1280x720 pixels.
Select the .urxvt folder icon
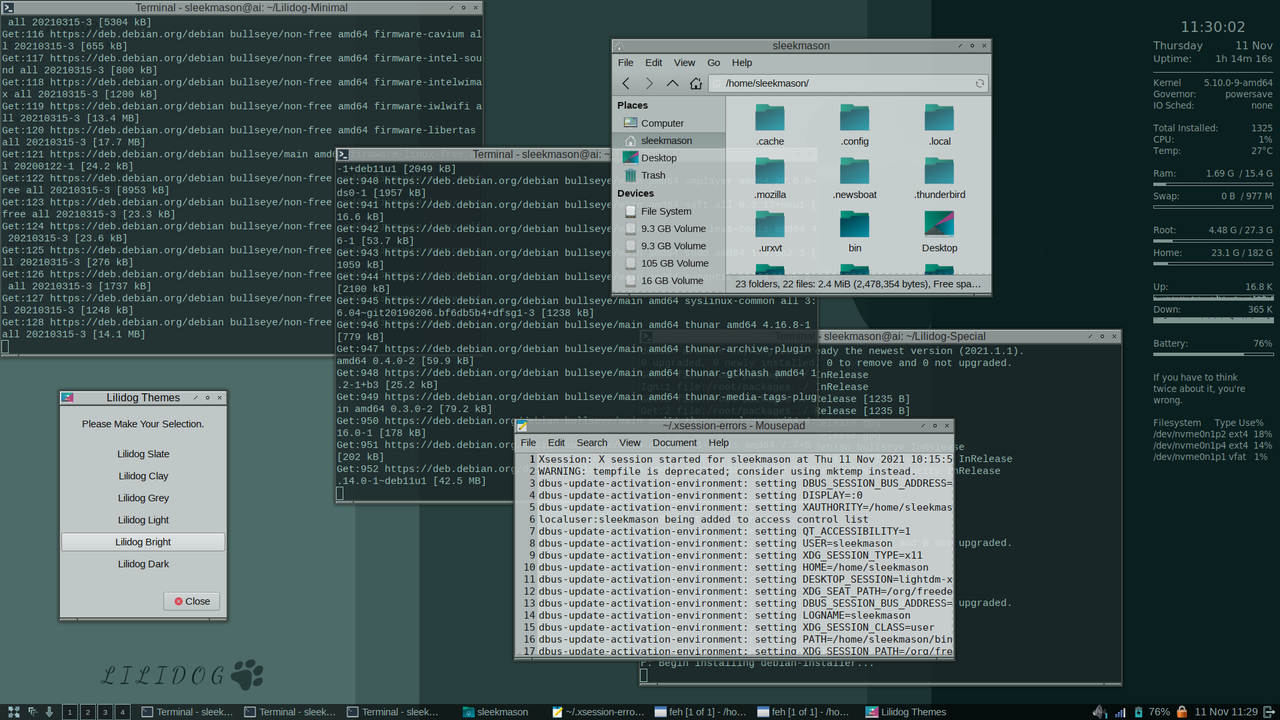coord(770,224)
